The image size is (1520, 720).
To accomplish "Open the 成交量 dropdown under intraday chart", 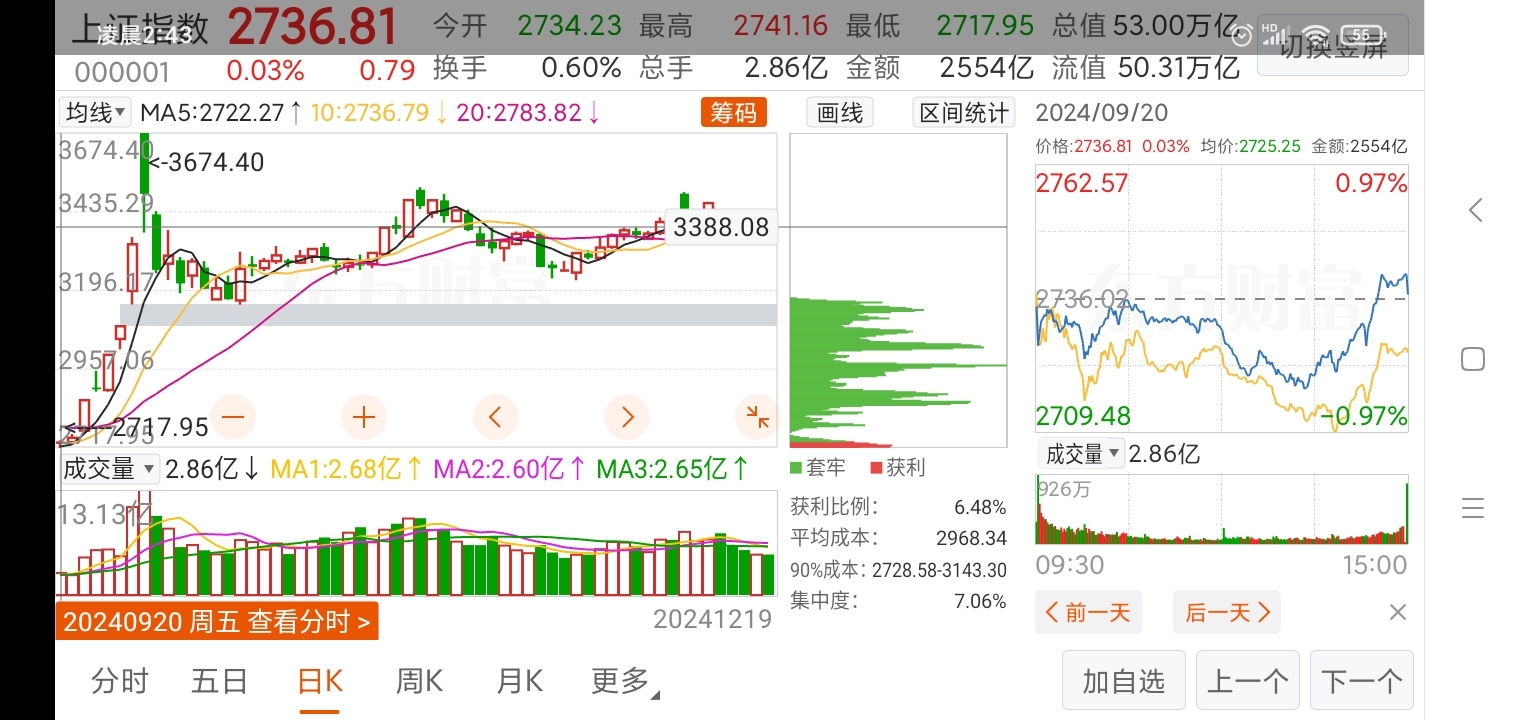I will coord(1080,454).
